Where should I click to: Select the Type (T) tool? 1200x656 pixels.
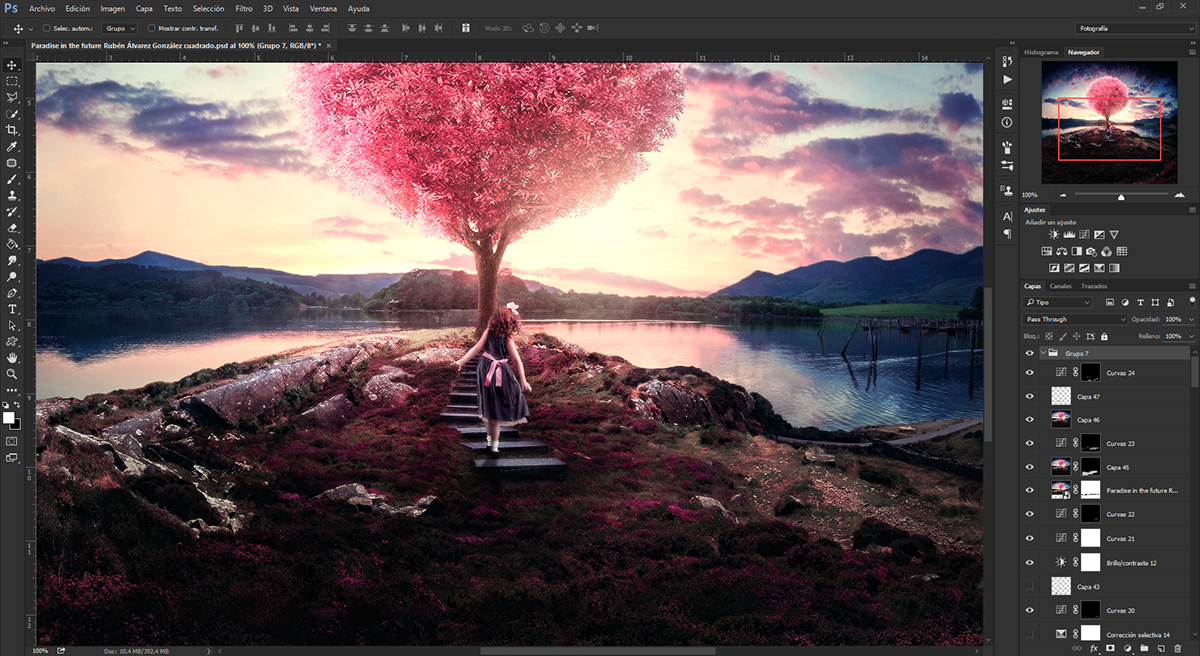pos(12,309)
